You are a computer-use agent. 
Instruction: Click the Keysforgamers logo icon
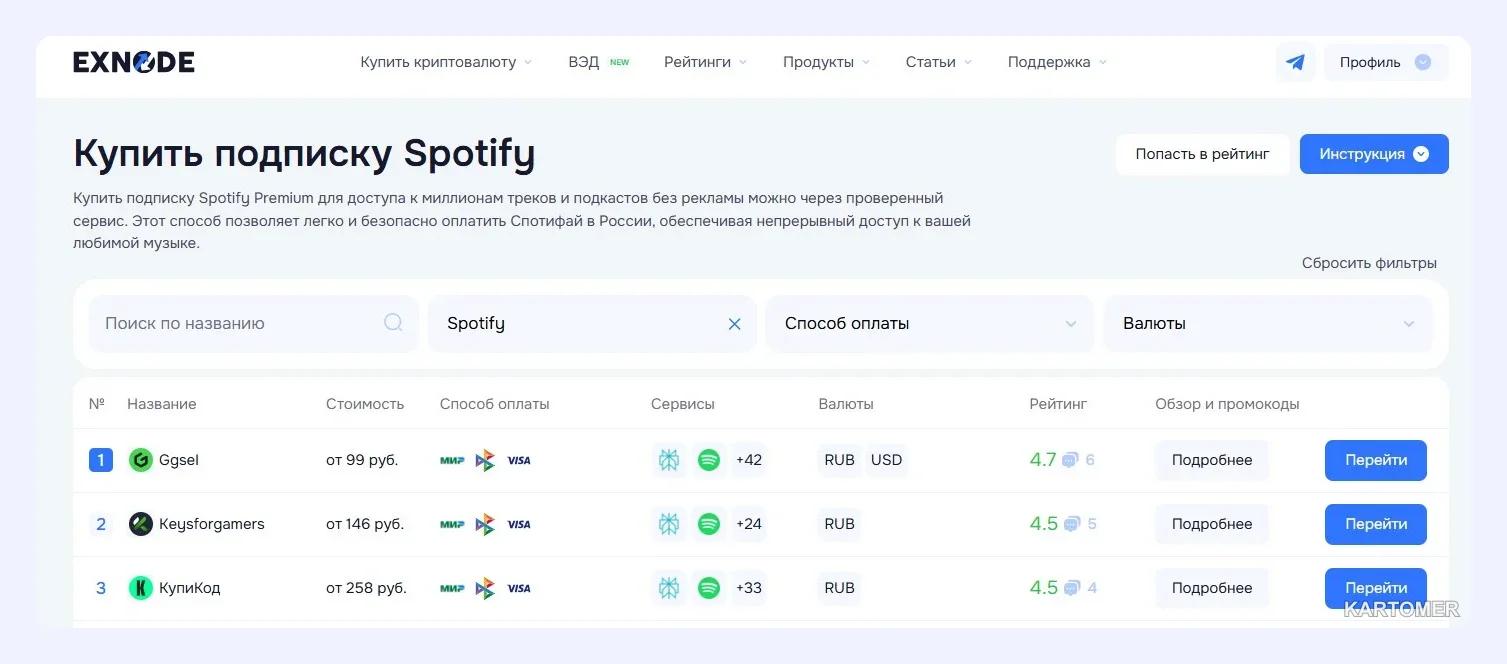141,524
